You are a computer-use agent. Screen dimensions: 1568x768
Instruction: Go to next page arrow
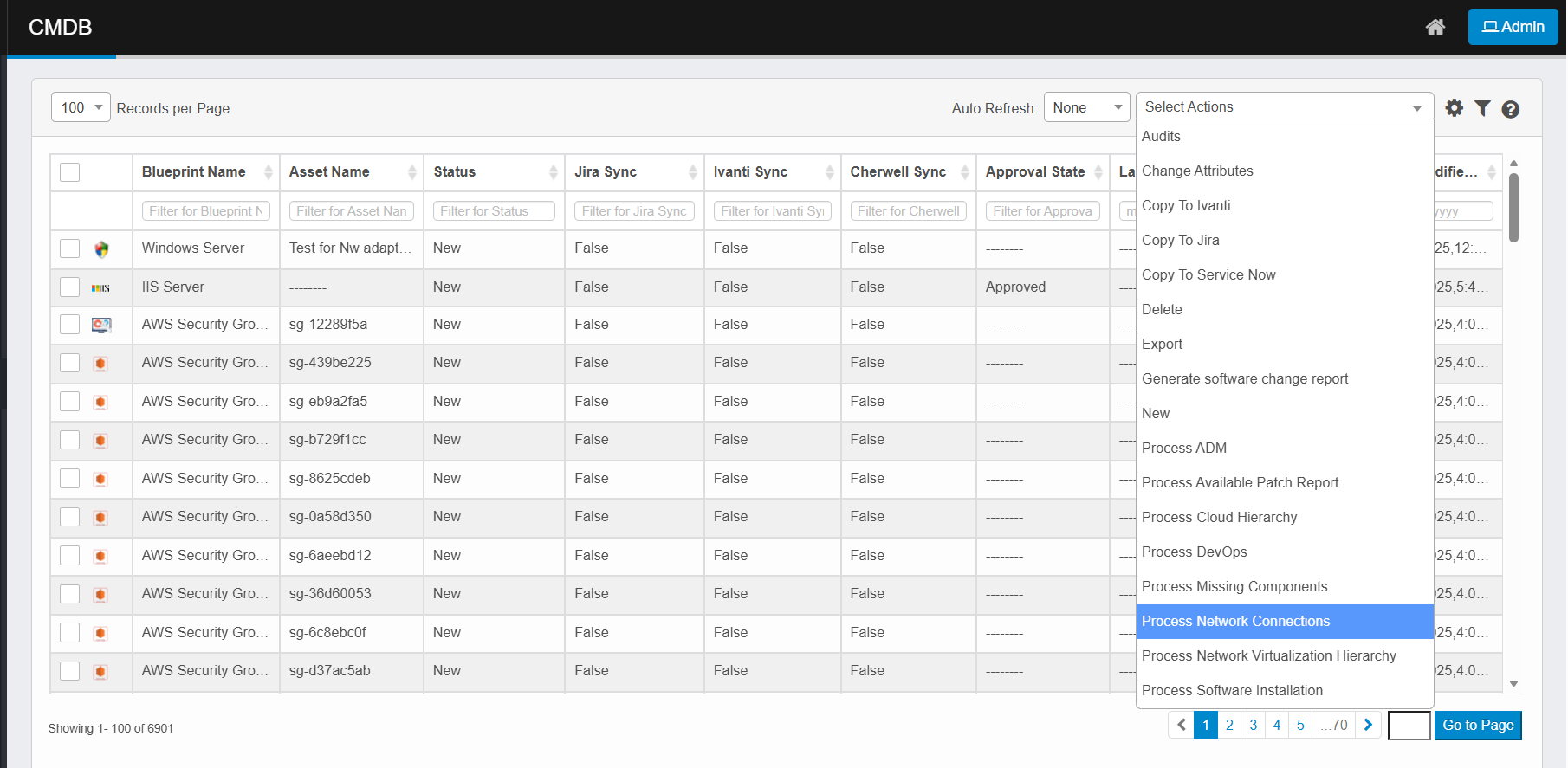point(1368,725)
